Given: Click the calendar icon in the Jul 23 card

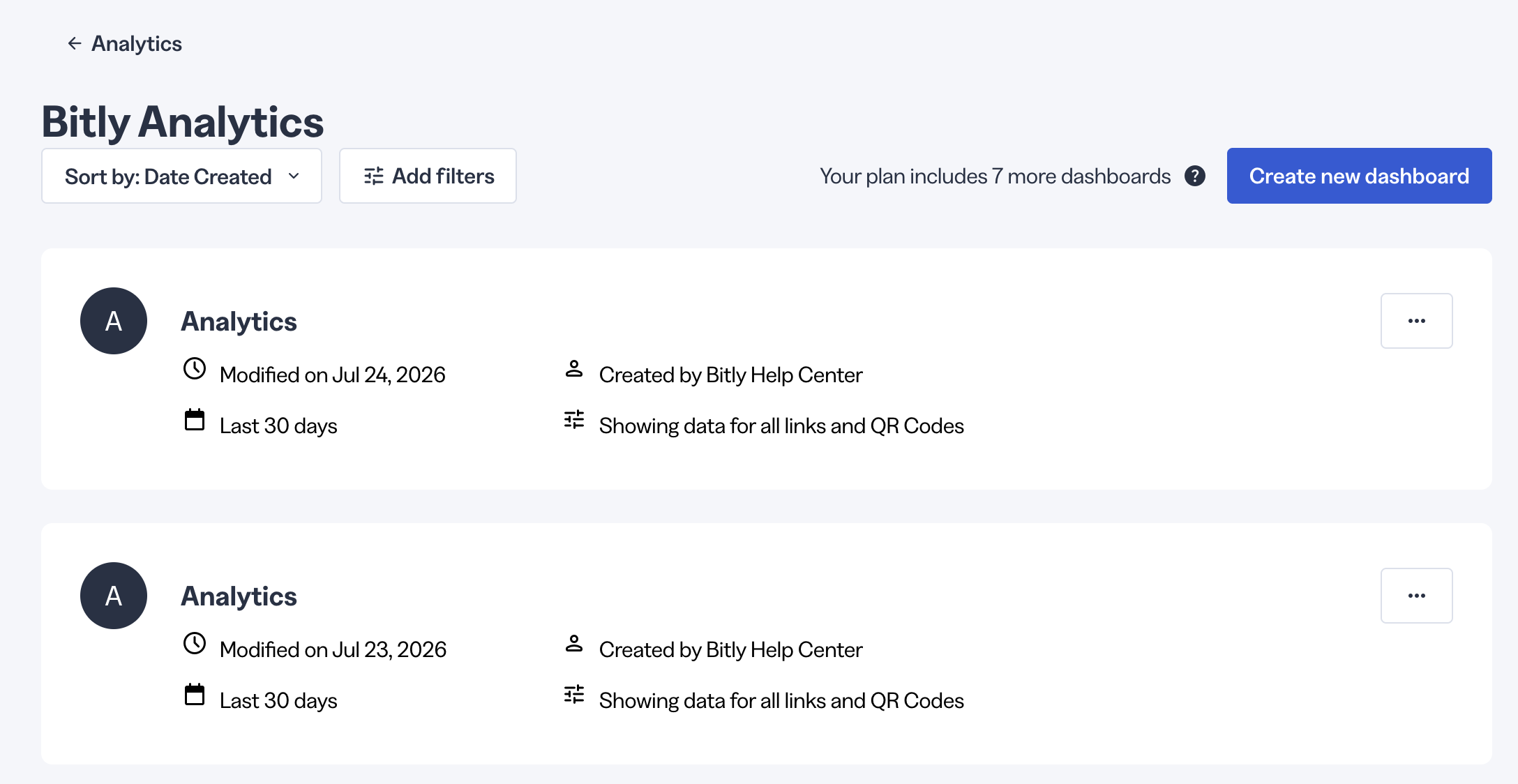Looking at the screenshot, I should pos(195,695).
